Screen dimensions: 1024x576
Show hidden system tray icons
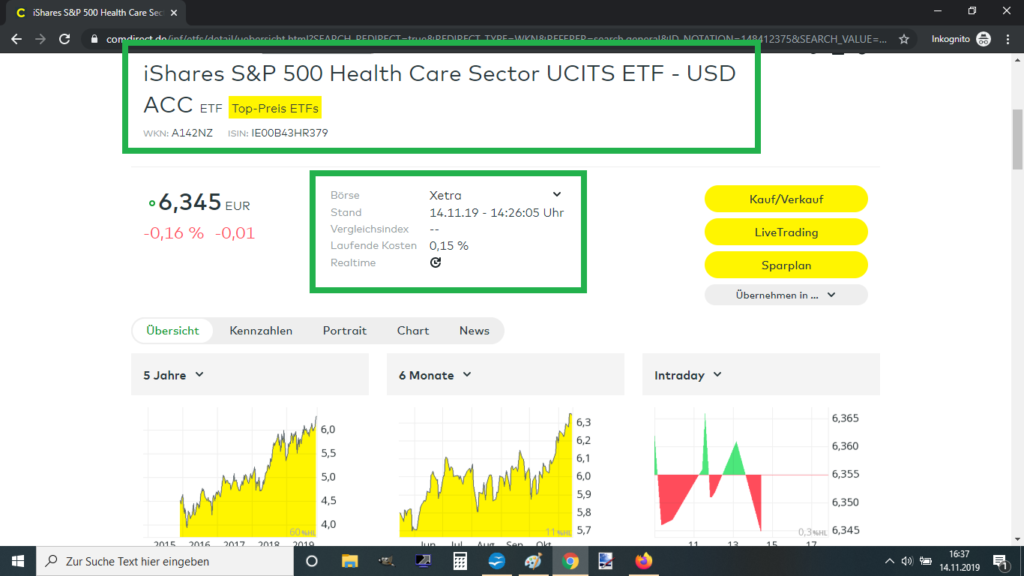[889, 561]
